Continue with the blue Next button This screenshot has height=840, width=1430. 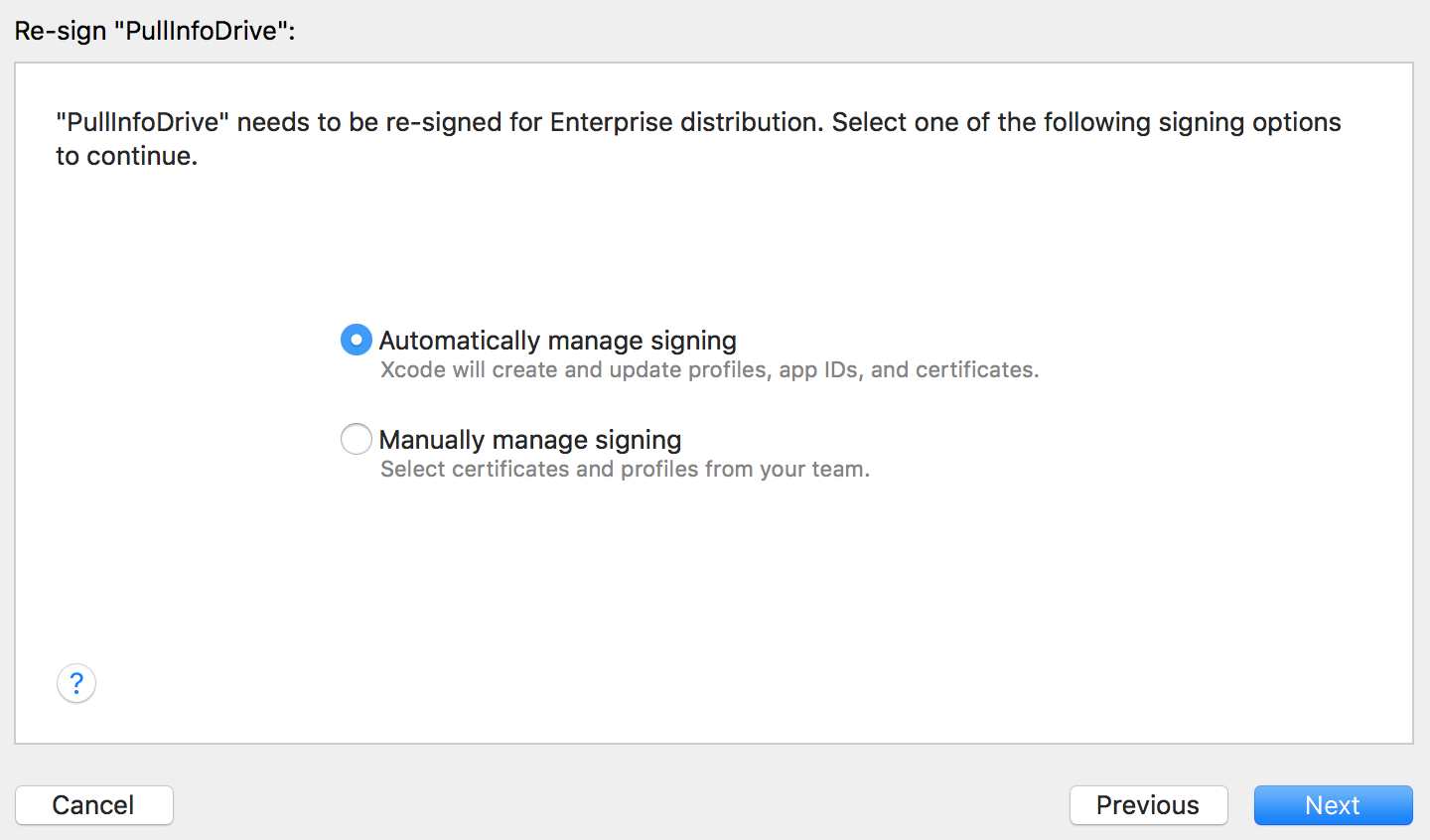click(x=1333, y=805)
